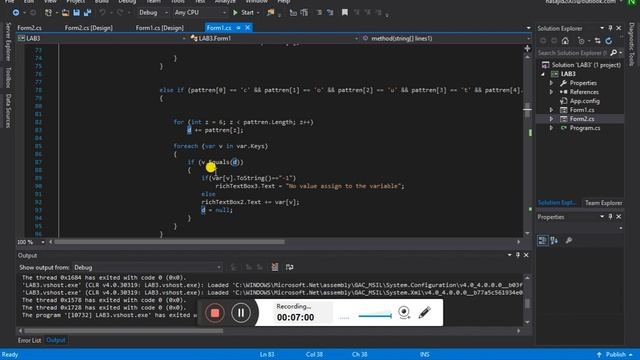
Task: Switch to the Form1.cs [Design] tab
Action: (x=160, y=28)
